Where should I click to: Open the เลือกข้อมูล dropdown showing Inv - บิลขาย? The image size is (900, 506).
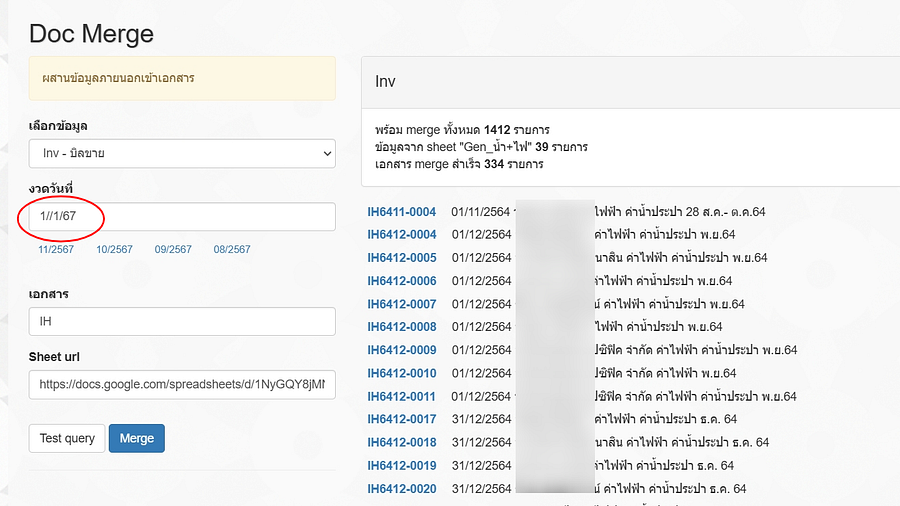coord(182,153)
